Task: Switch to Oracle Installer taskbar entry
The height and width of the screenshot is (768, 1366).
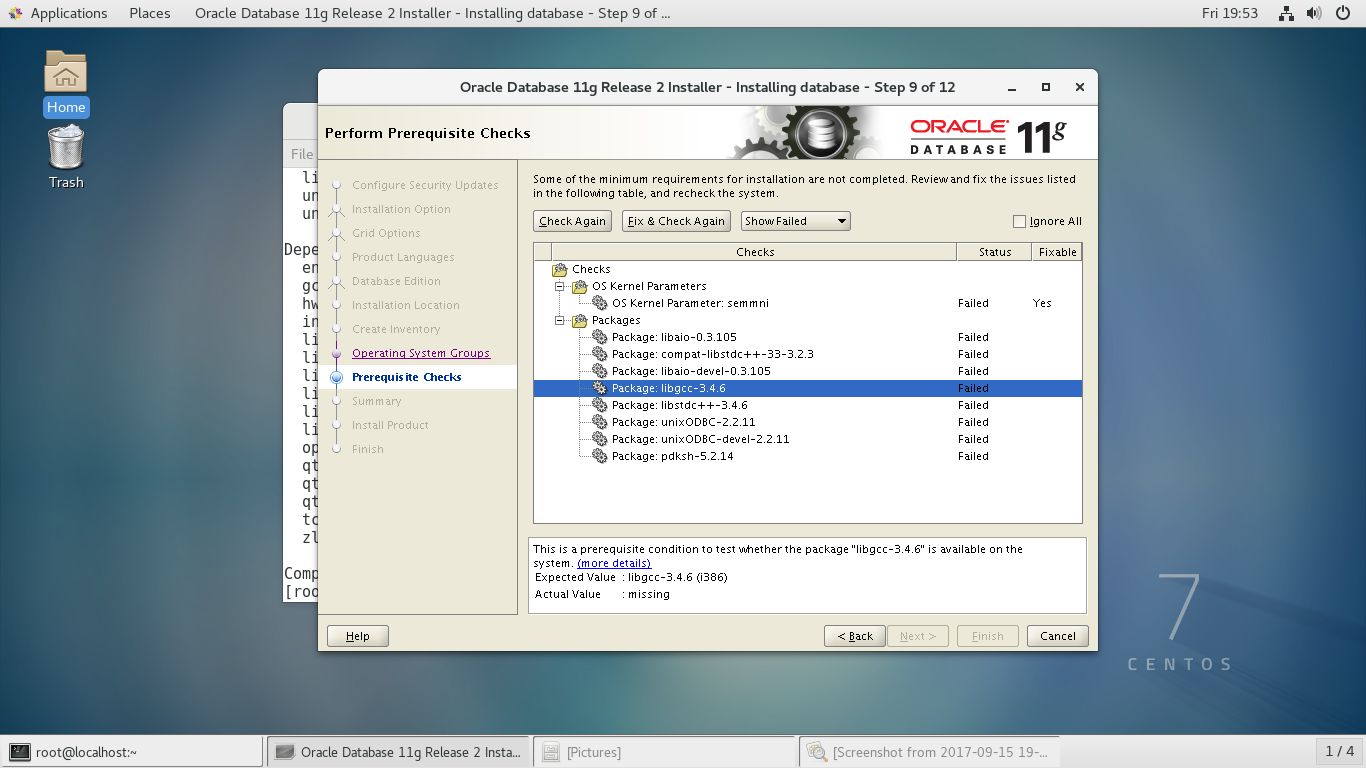Action: point(398,752)
